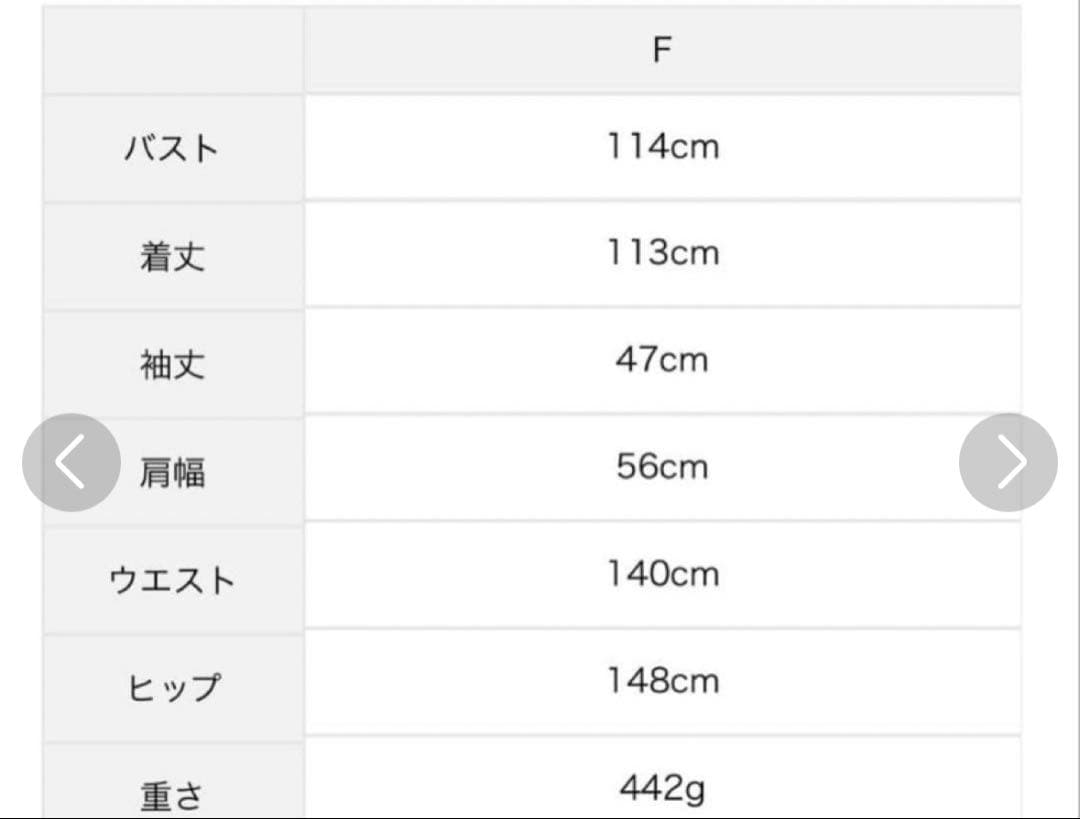
Task: Go to the previous image with left arrow
Action: [72, 462]
